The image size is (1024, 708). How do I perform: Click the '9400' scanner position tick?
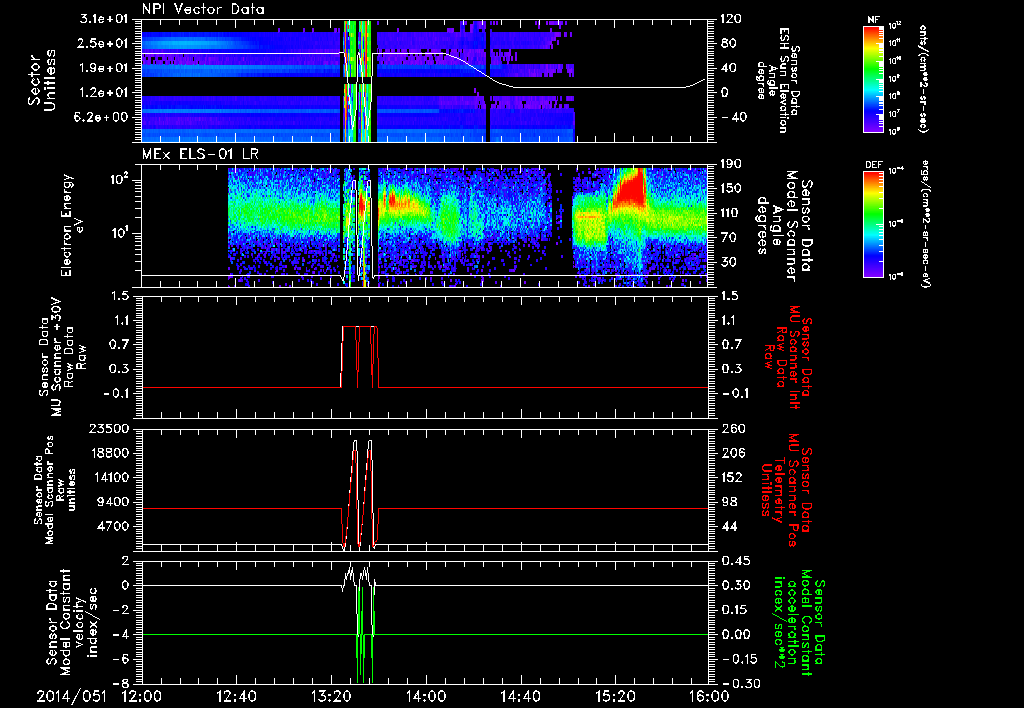click(113, 502)
